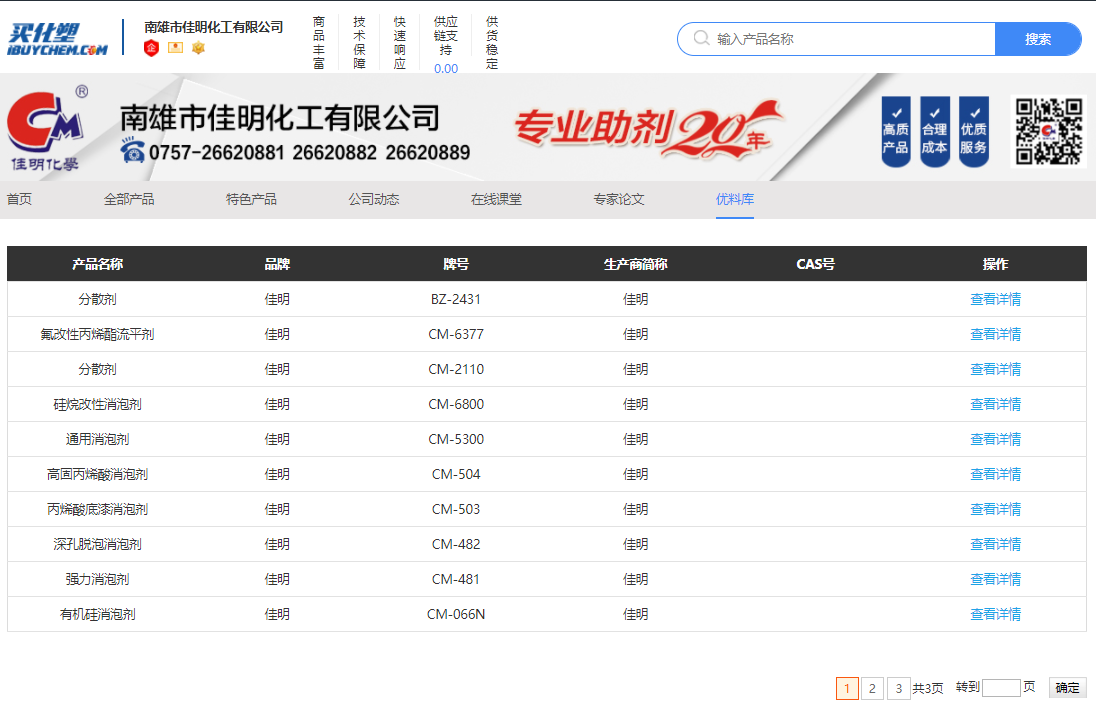The height and width of the screenshot is (712, 1096).
Task: Click the Jiaming Chemical CM logo
Action: point(47,128)
